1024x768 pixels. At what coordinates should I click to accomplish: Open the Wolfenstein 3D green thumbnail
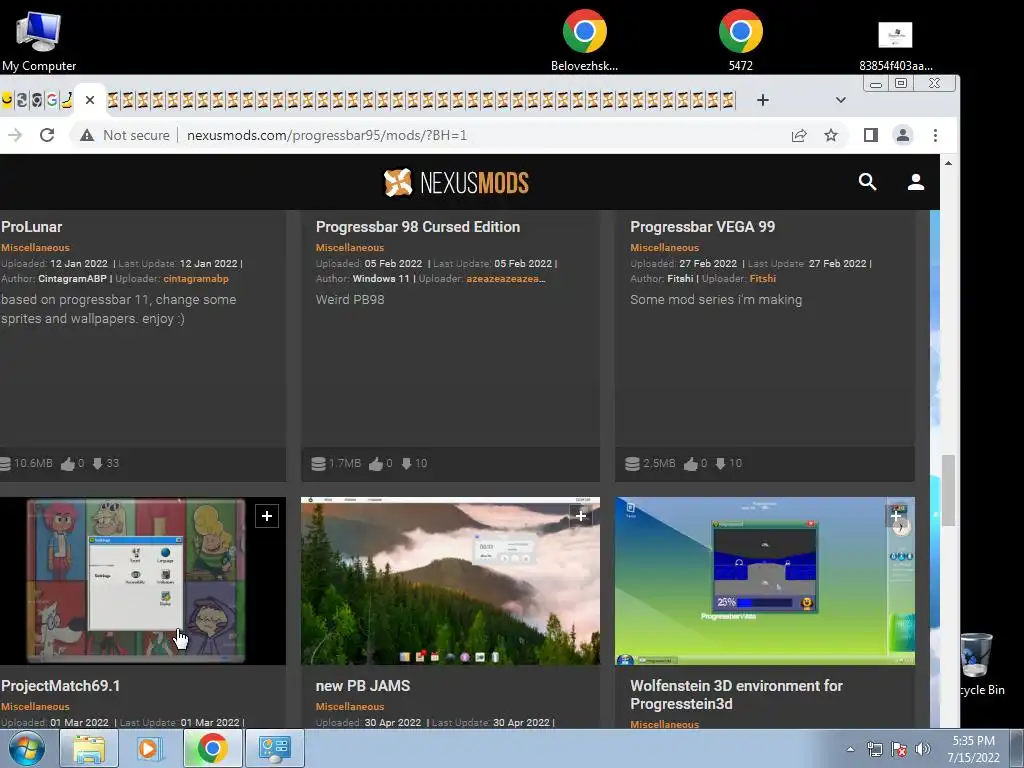765,581
